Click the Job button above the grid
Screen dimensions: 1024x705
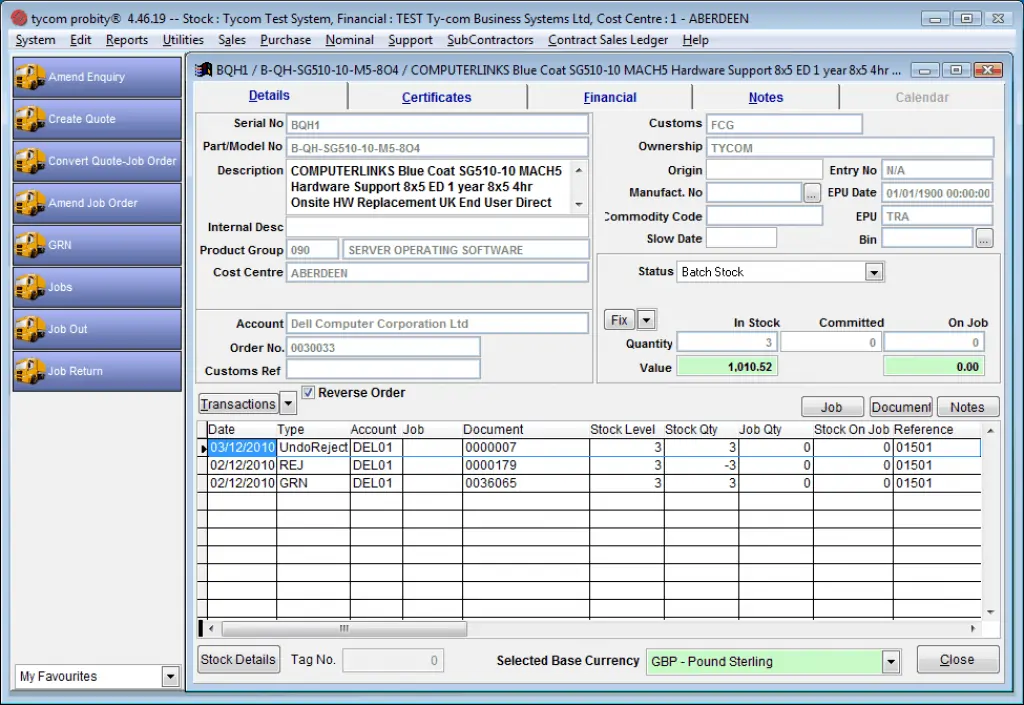[831, 407]
